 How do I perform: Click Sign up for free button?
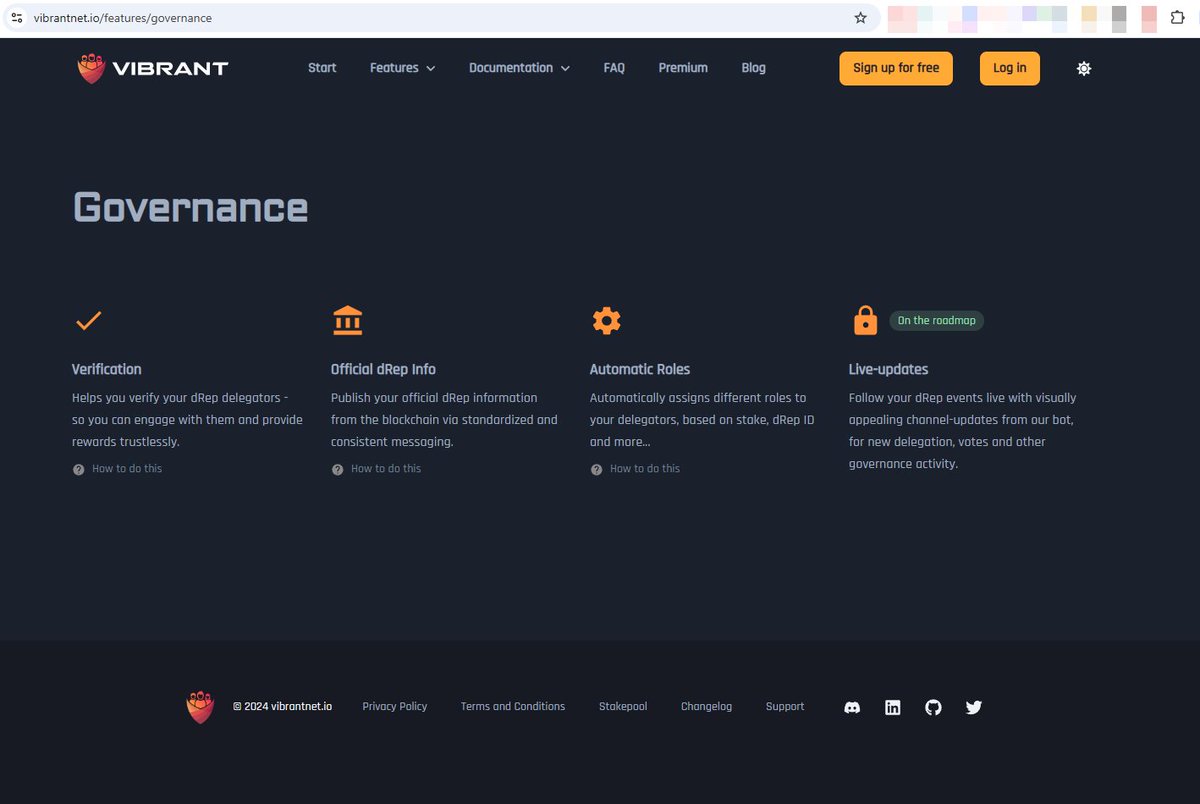point(896,68)
